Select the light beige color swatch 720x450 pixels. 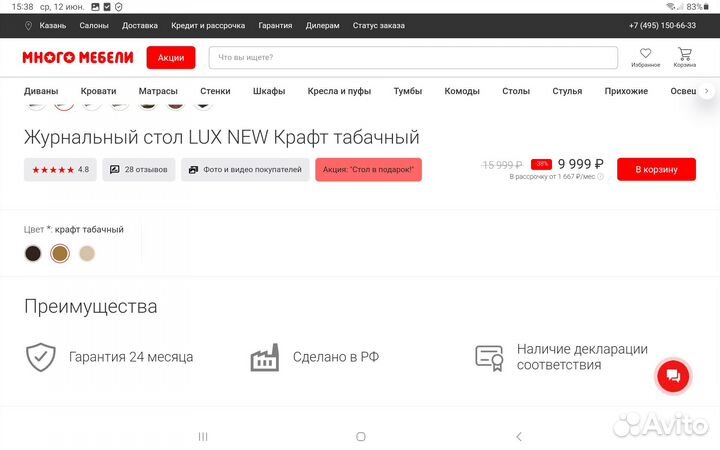pos(87,253)
